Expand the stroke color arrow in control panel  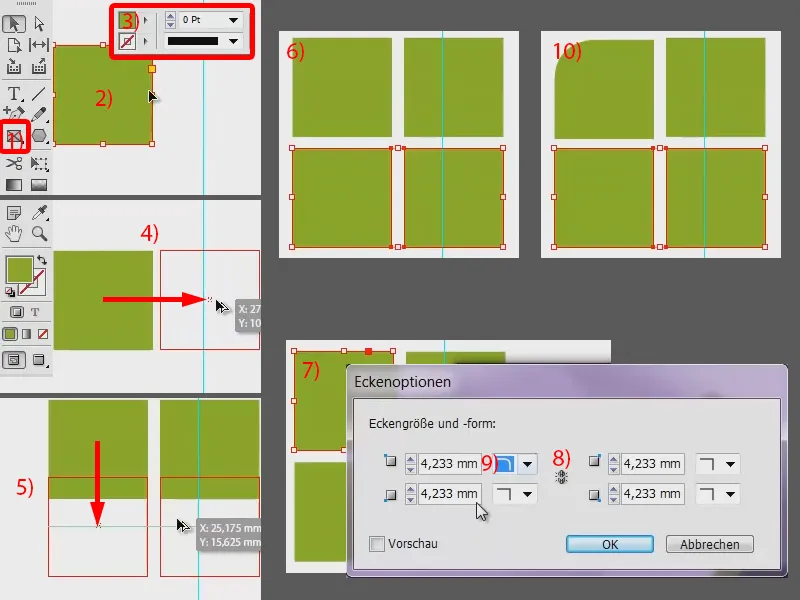(145, 41)
